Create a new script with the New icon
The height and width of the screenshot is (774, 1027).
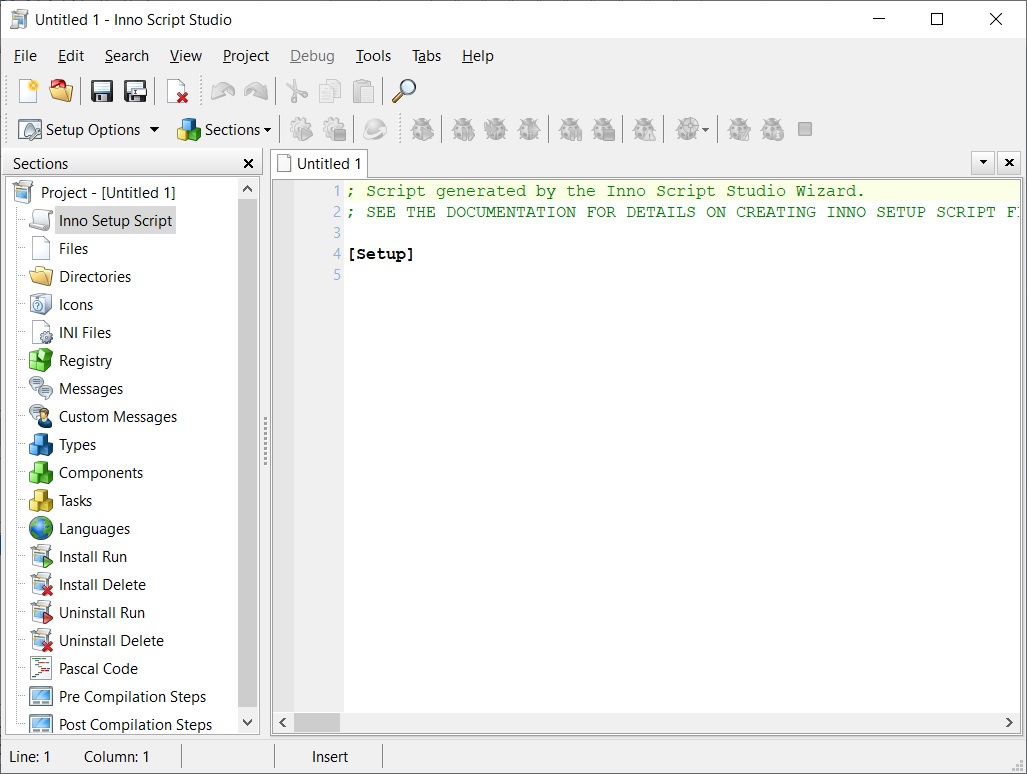click(x=28, y=91)
